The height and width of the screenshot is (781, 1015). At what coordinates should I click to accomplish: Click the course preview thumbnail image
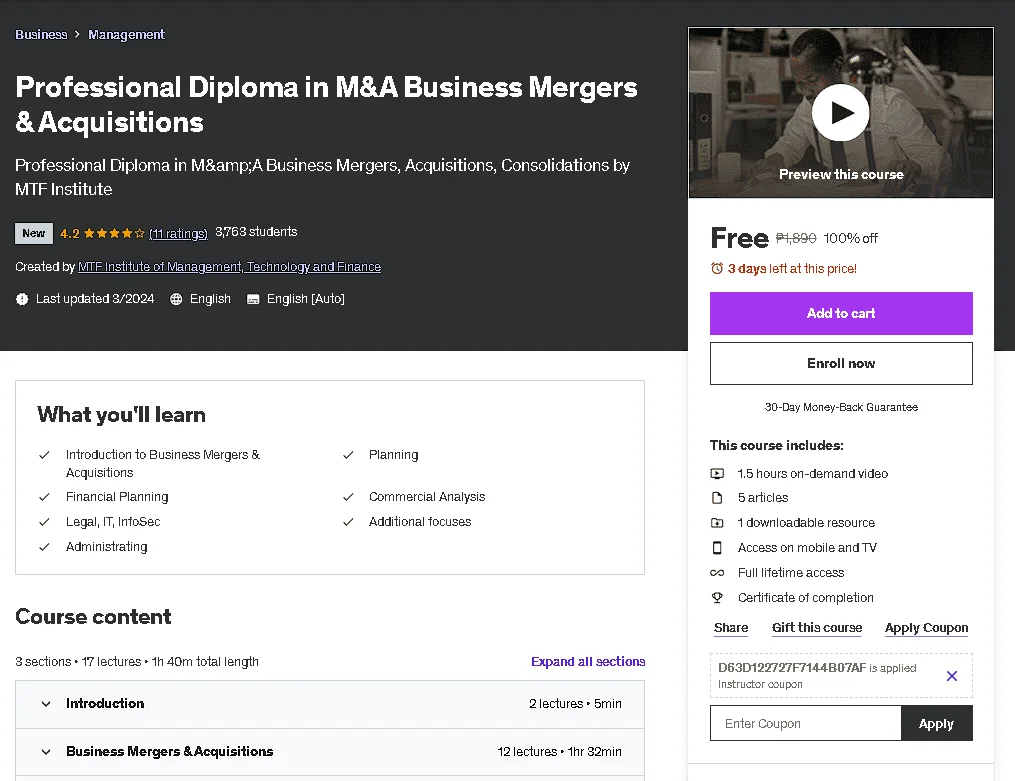pos(841,113)
